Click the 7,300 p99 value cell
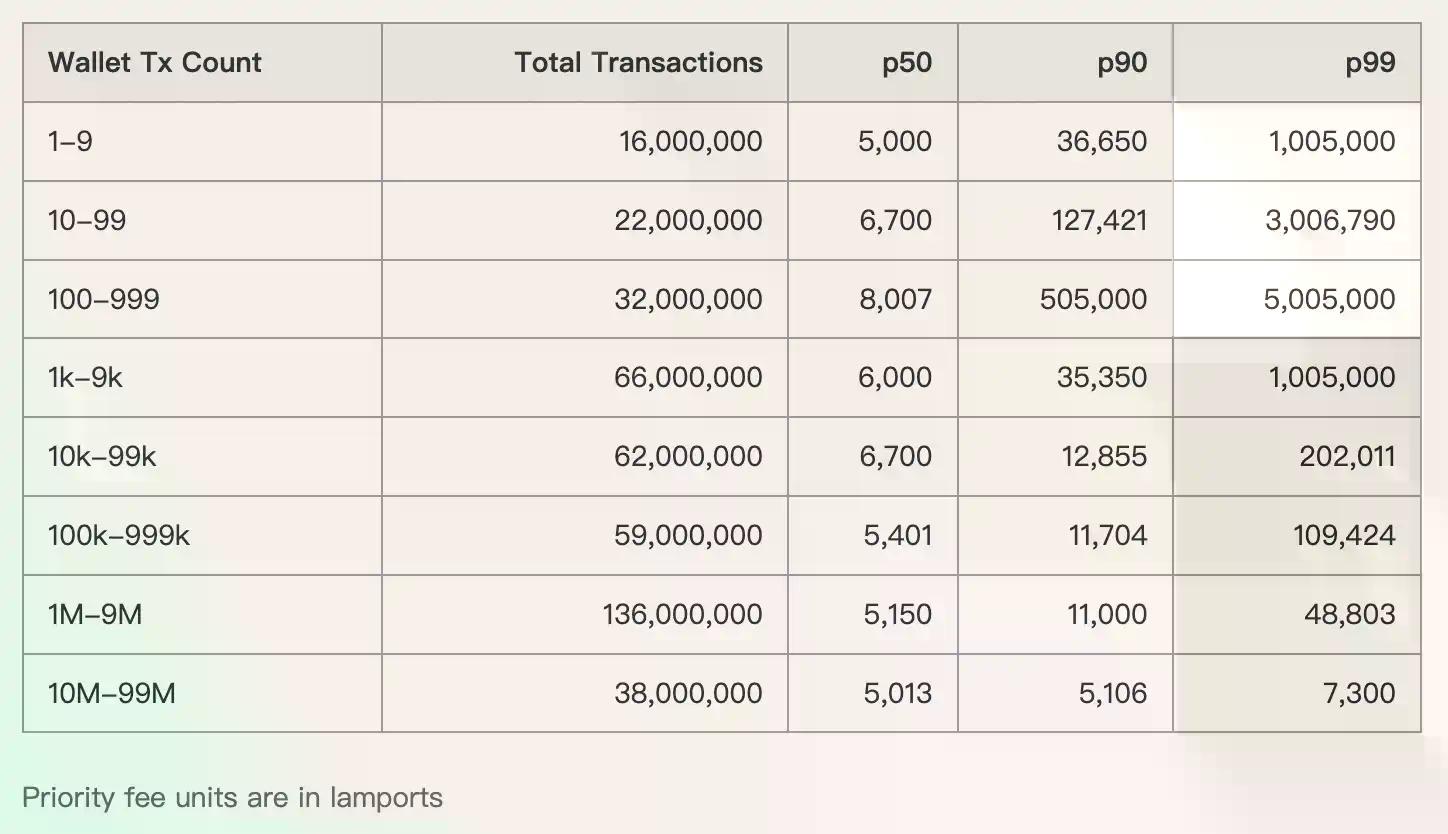 [x=1358, y=693]
